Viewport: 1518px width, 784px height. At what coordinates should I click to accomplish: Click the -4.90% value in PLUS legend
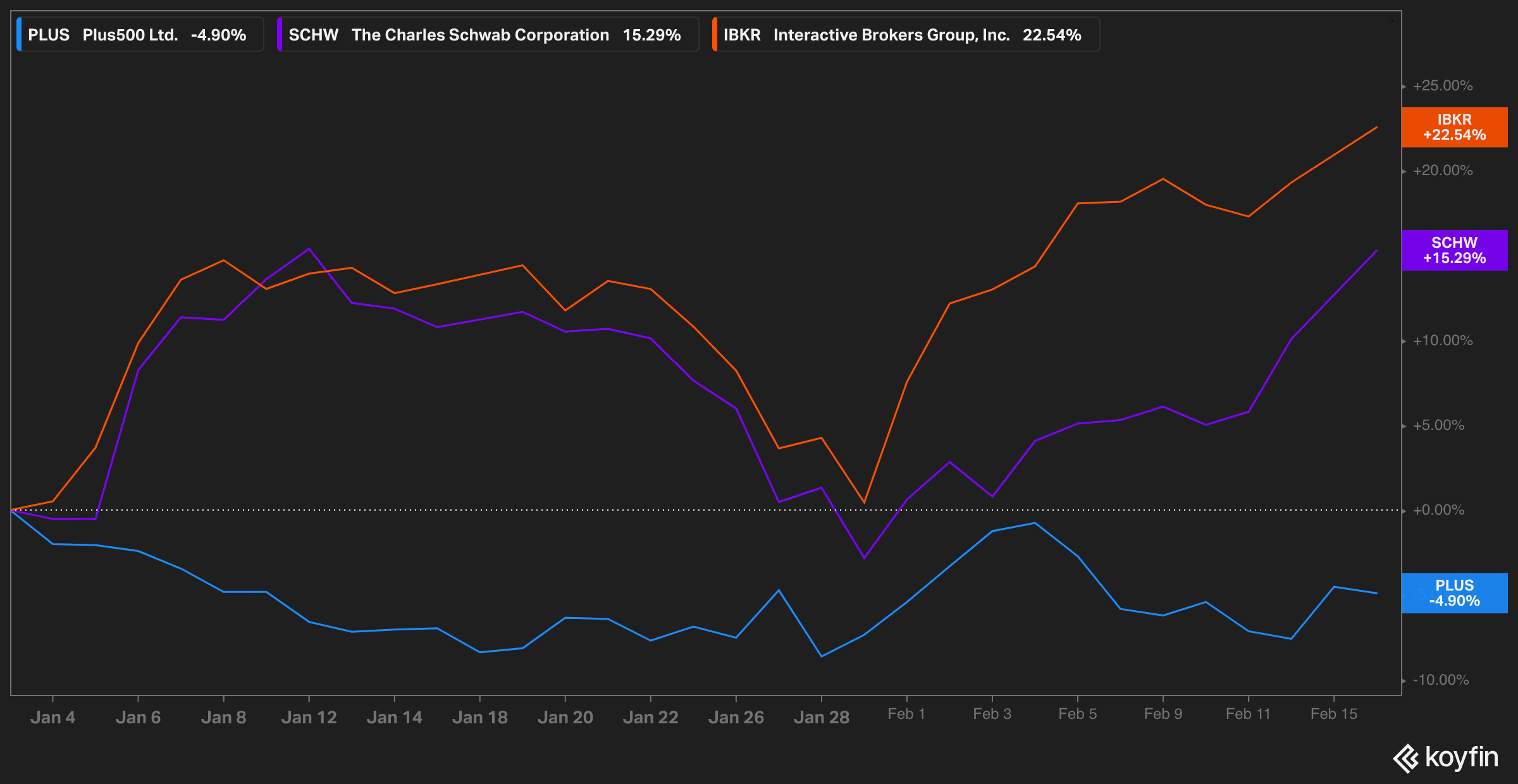tap(219, 35)
